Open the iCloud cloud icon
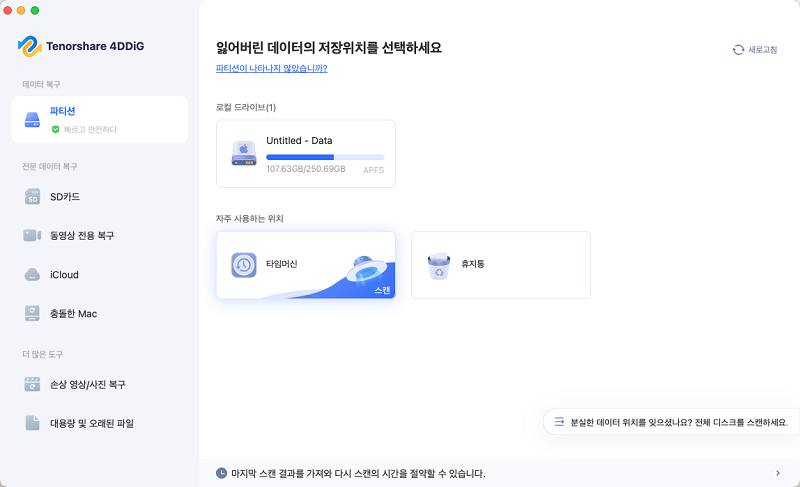800x487 pixels. (32, 274)
